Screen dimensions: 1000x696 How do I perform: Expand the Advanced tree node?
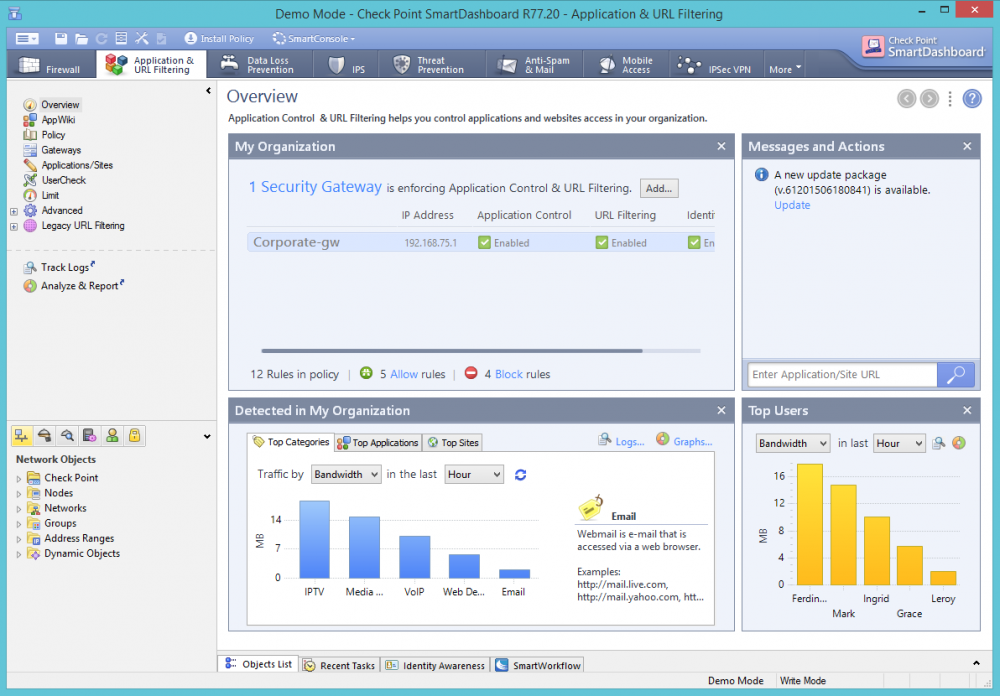(13, 211)
